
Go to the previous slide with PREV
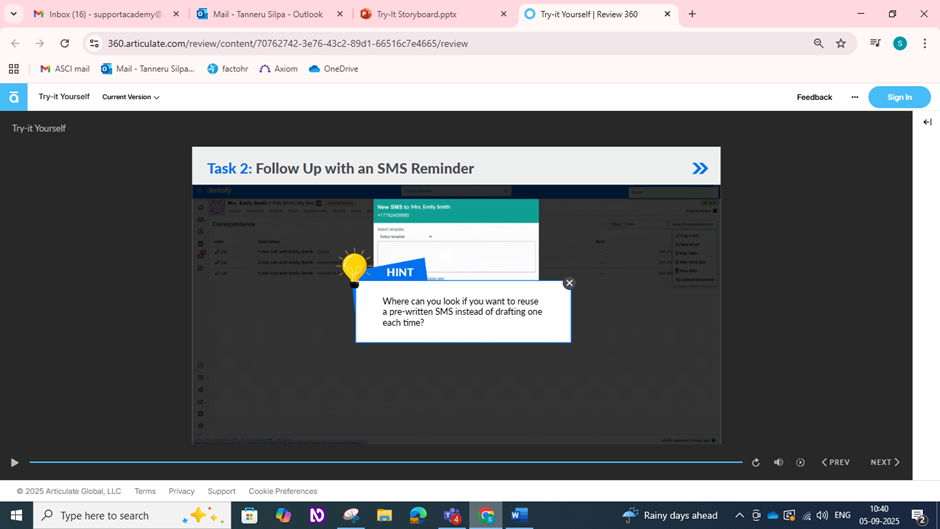tap(836, 462)
